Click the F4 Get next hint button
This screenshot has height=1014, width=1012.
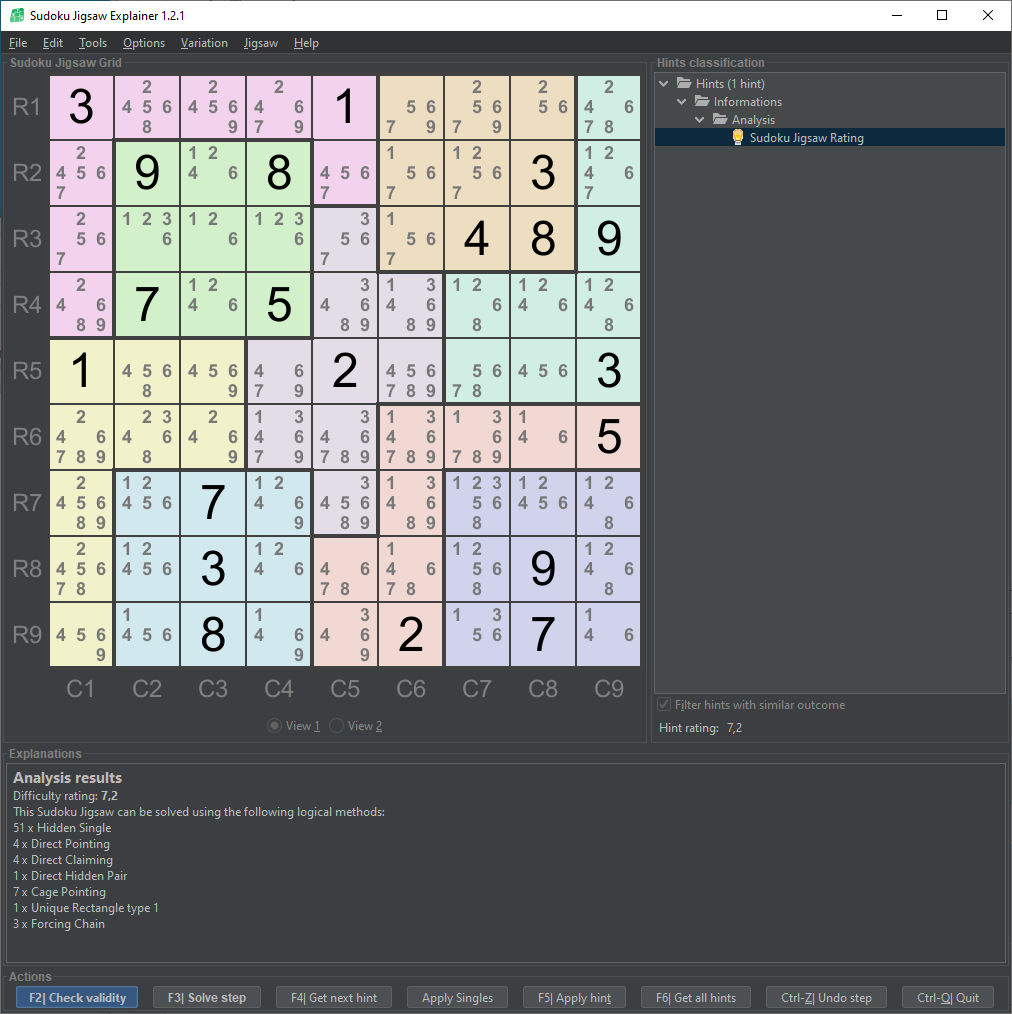click(334, 997)
